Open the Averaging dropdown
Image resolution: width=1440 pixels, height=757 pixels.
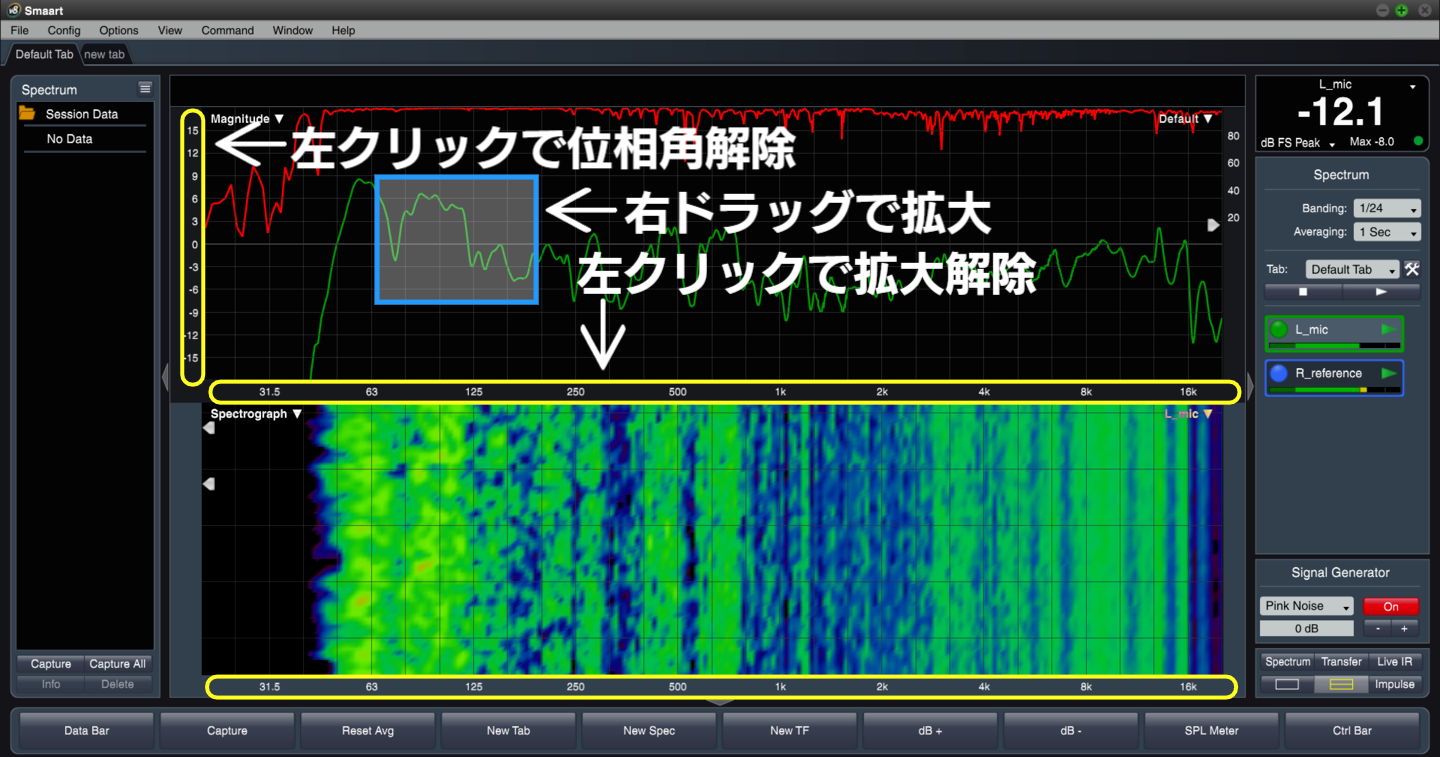pos(1386,231)
